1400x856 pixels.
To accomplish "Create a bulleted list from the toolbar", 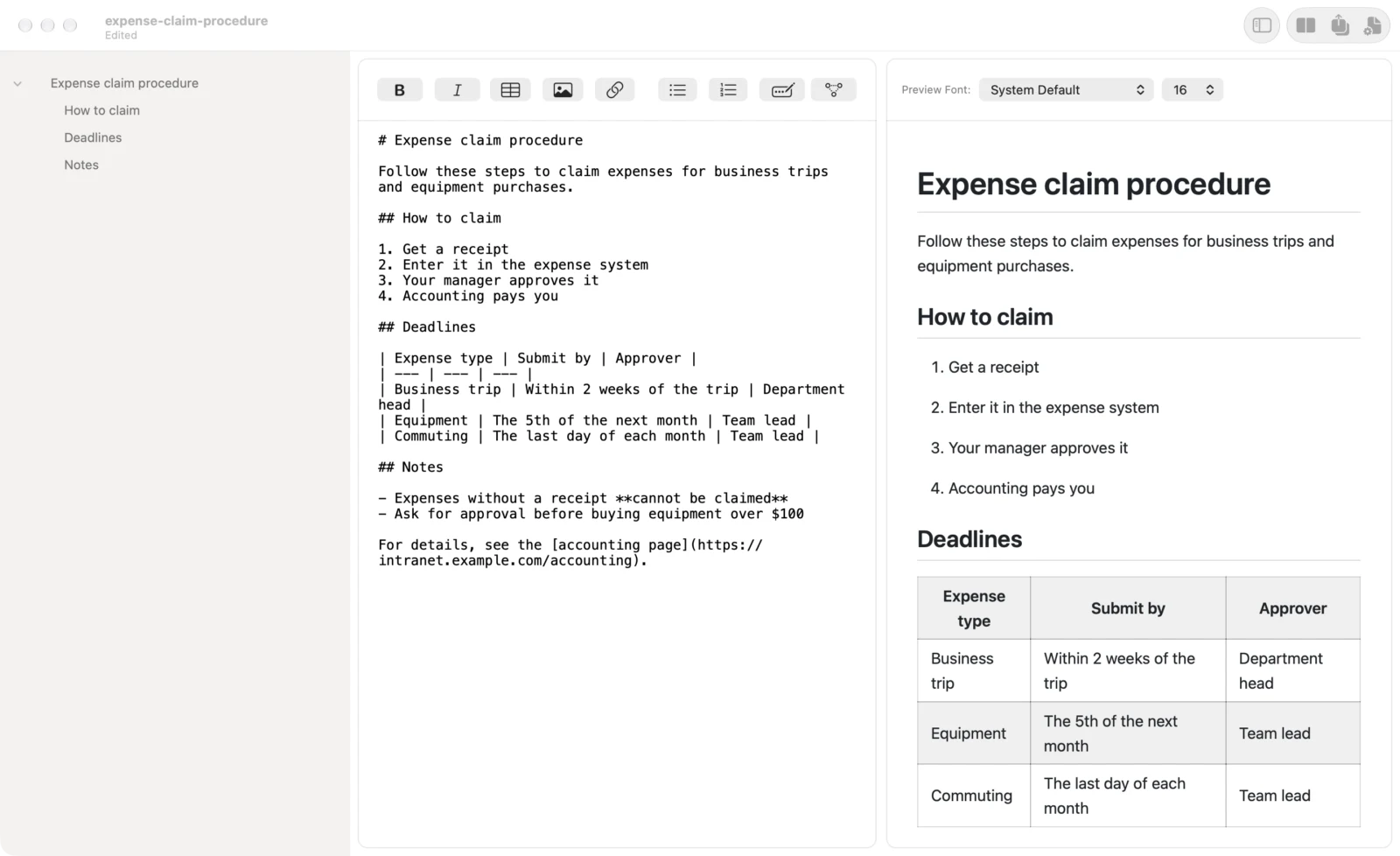I will coord(677,89).
